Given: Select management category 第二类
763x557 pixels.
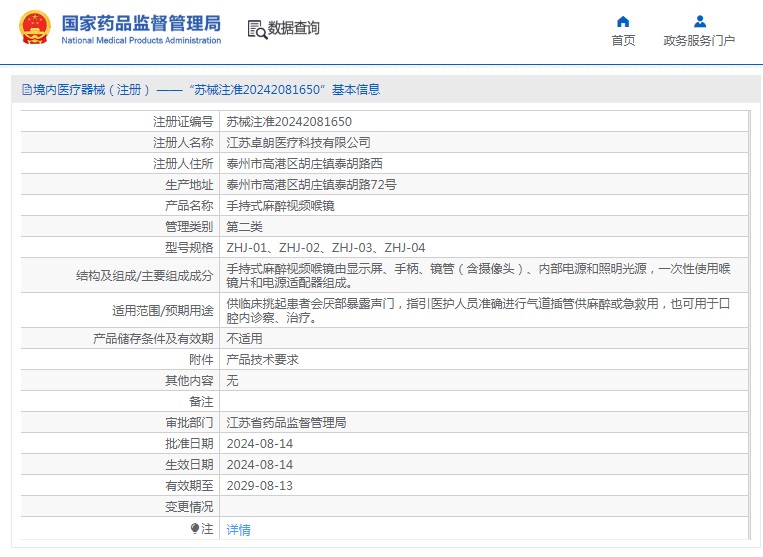Looking at the screenshot, I should (244, 227).
